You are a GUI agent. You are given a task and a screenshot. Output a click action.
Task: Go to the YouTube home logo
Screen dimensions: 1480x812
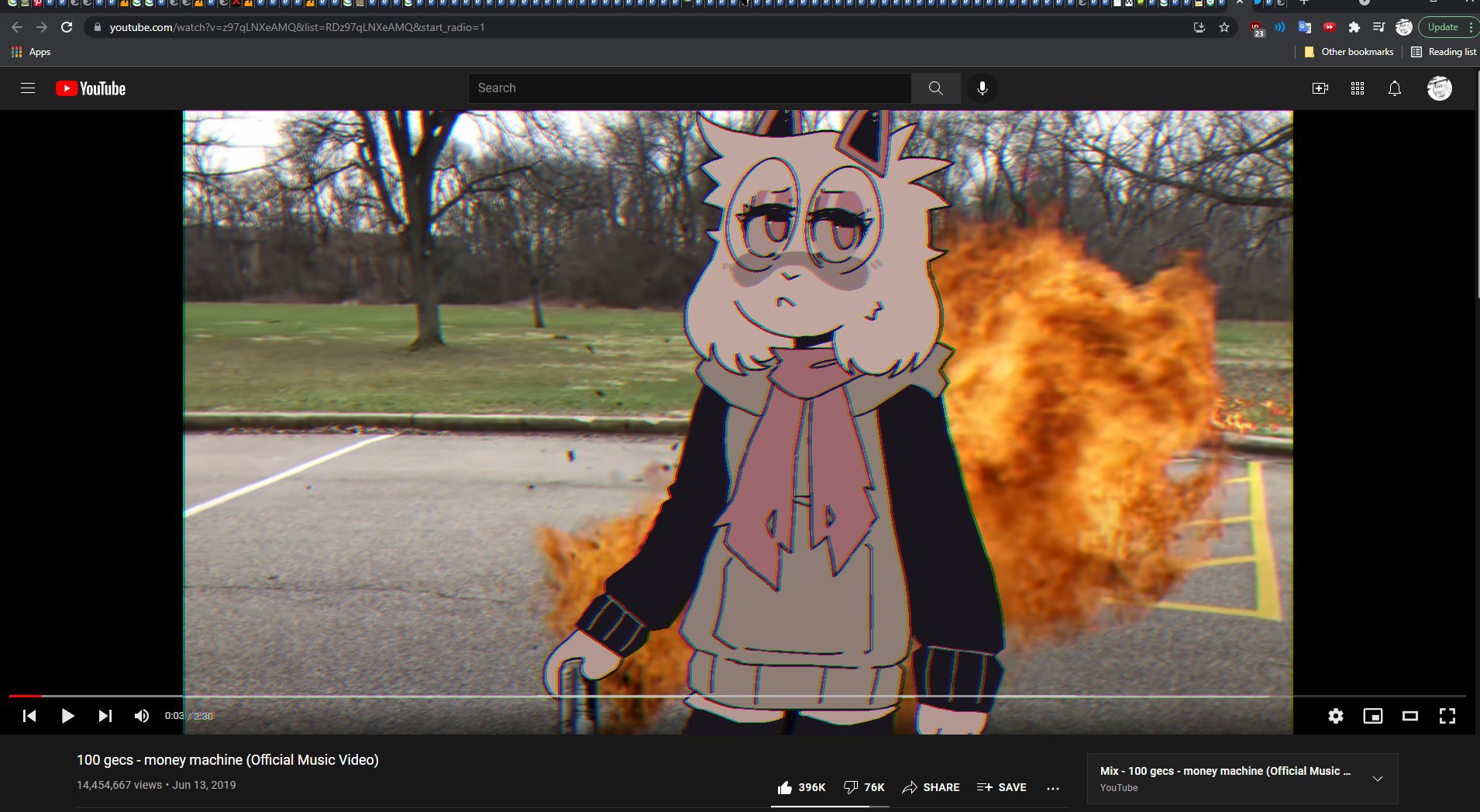click(91, 88)
